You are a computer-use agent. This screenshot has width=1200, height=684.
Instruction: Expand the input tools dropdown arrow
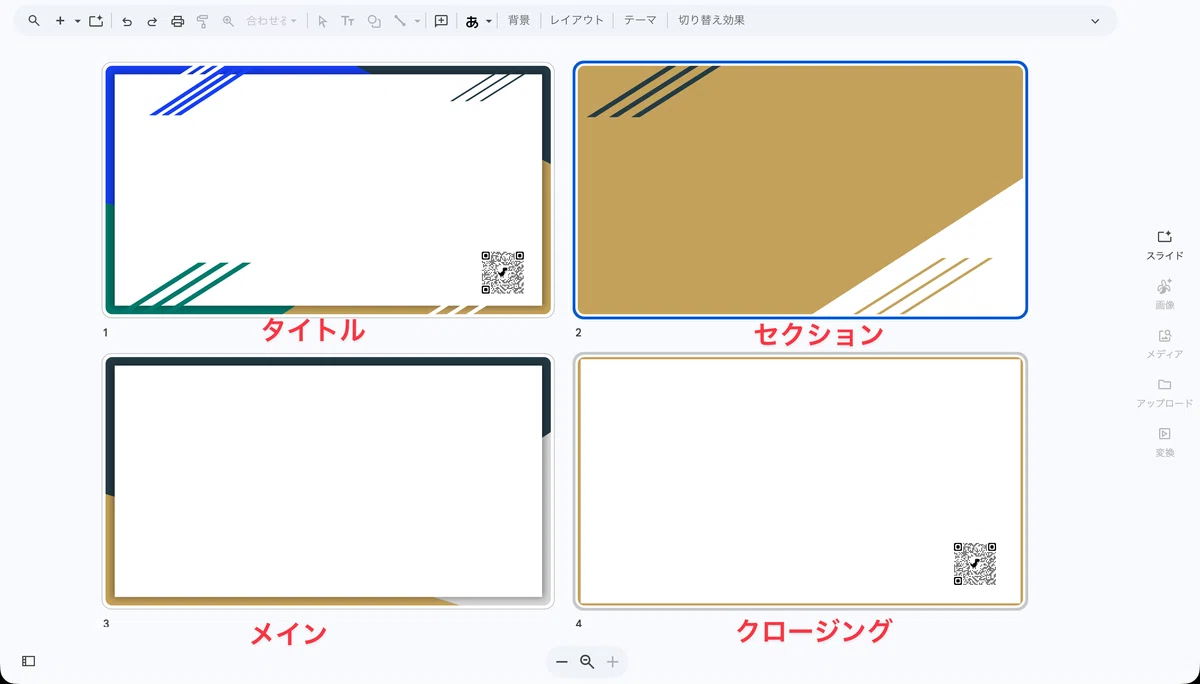[x=489, y=20]
